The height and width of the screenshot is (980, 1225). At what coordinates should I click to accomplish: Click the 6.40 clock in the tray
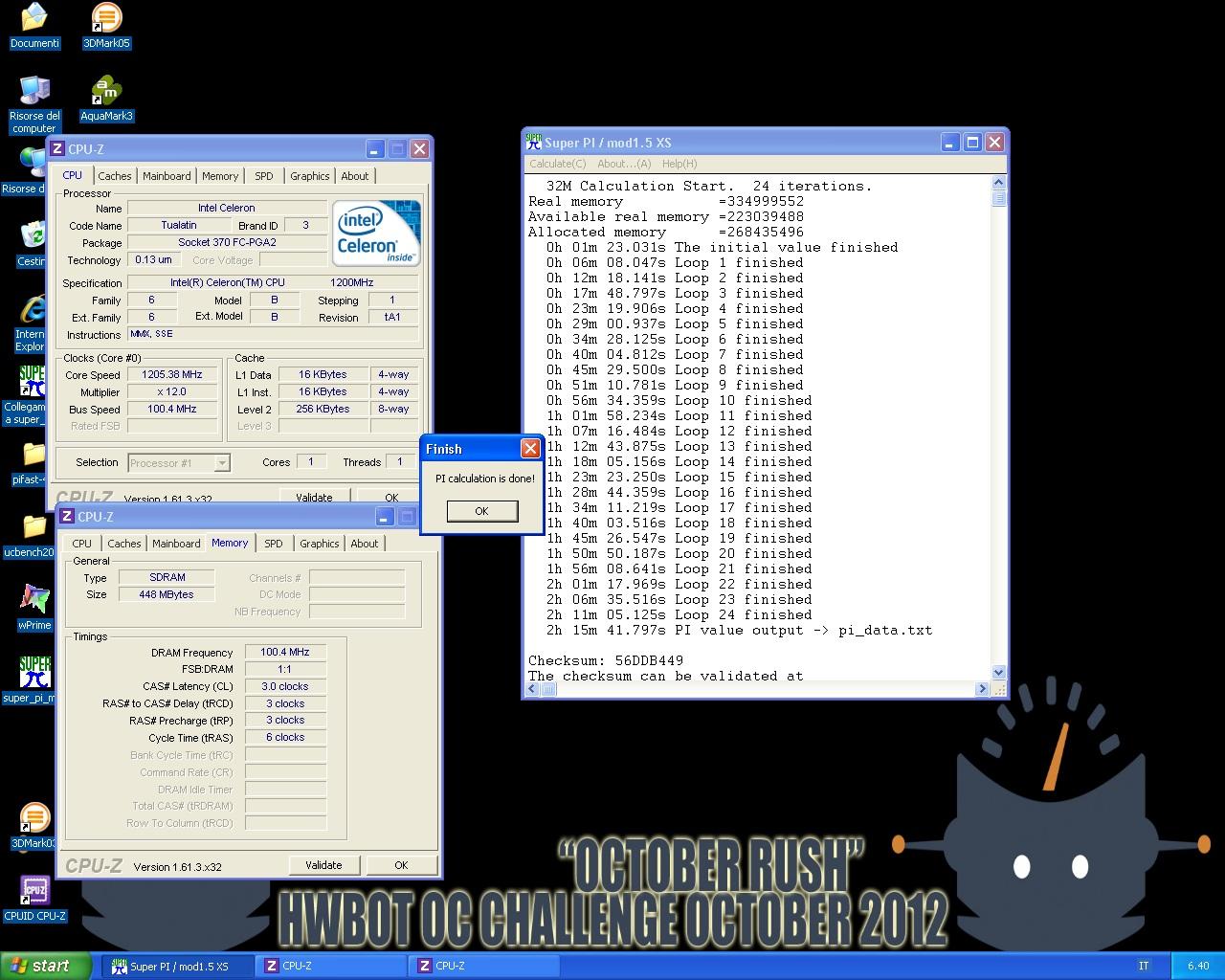click(1198, 966)
